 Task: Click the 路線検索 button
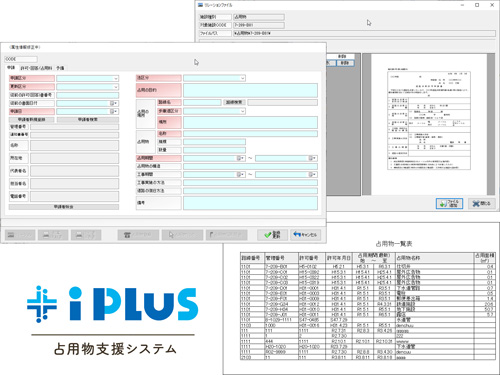click(x=234, y=102)
